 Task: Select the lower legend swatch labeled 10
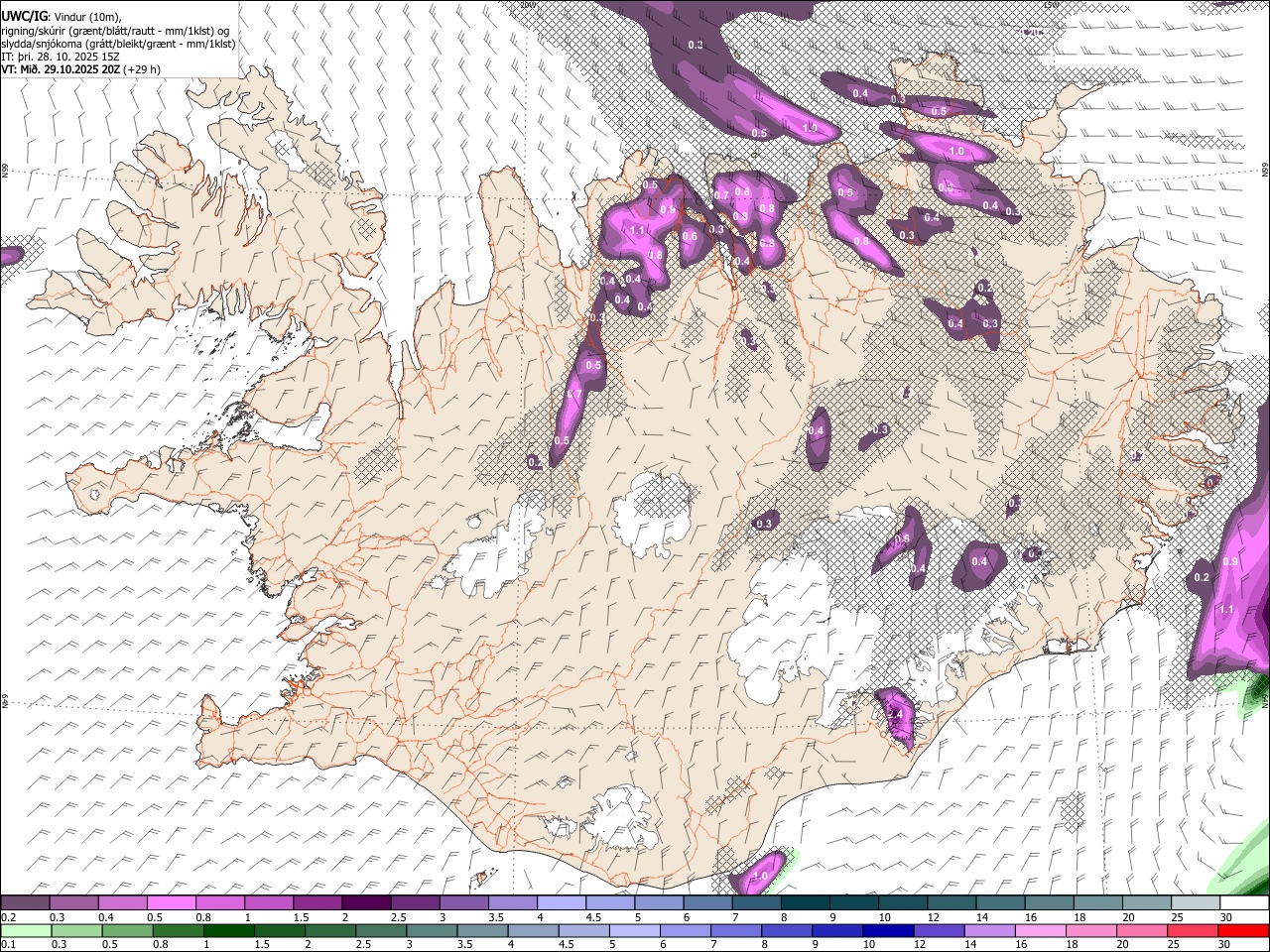click(x=889, y=931)
